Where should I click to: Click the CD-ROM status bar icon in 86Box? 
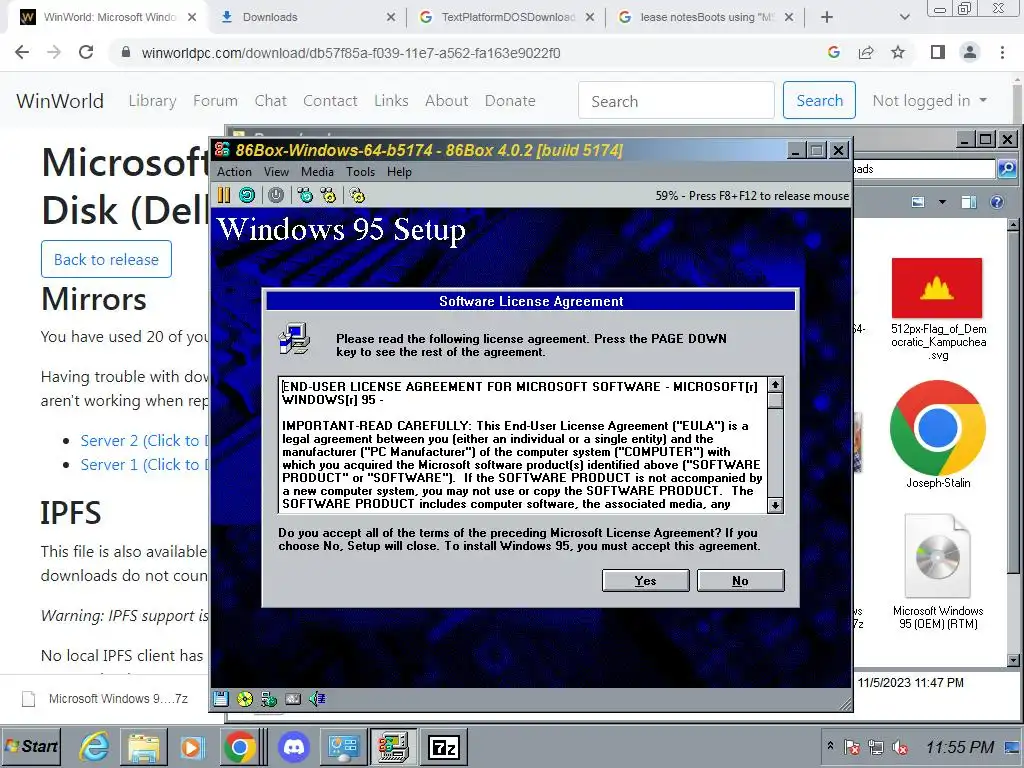tap(245, 699)
